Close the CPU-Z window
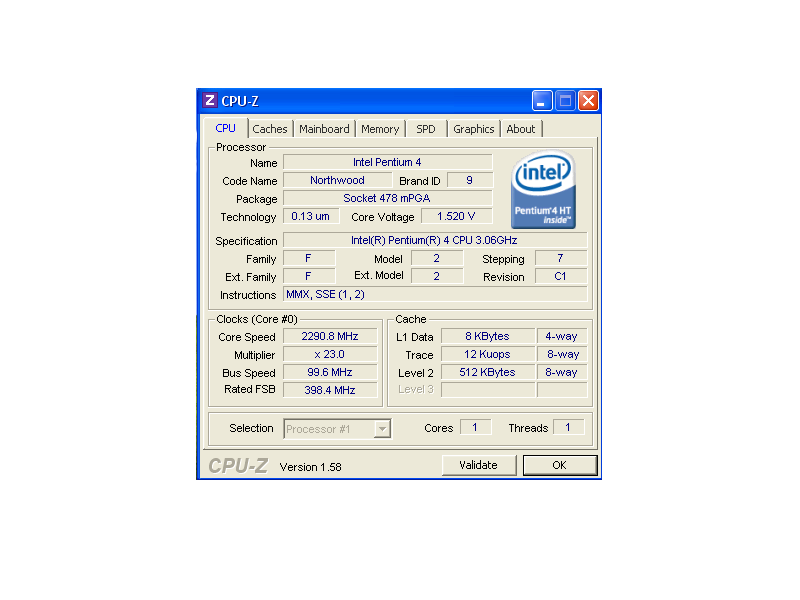800x600 pixels. [x=588, y=101]
